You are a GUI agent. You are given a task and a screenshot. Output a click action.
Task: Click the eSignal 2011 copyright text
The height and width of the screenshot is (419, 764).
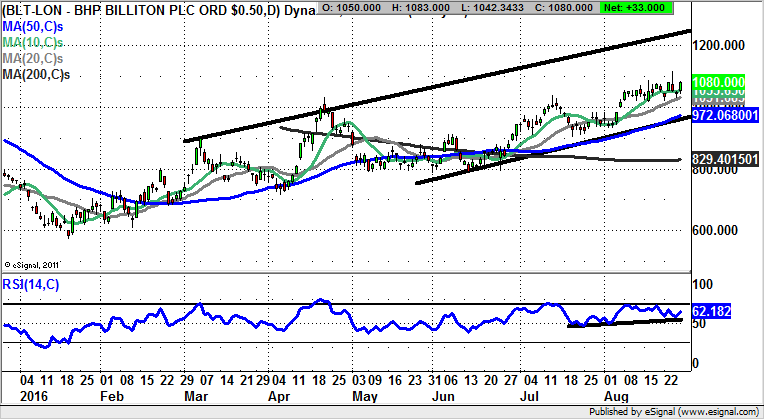click(35, 264)
